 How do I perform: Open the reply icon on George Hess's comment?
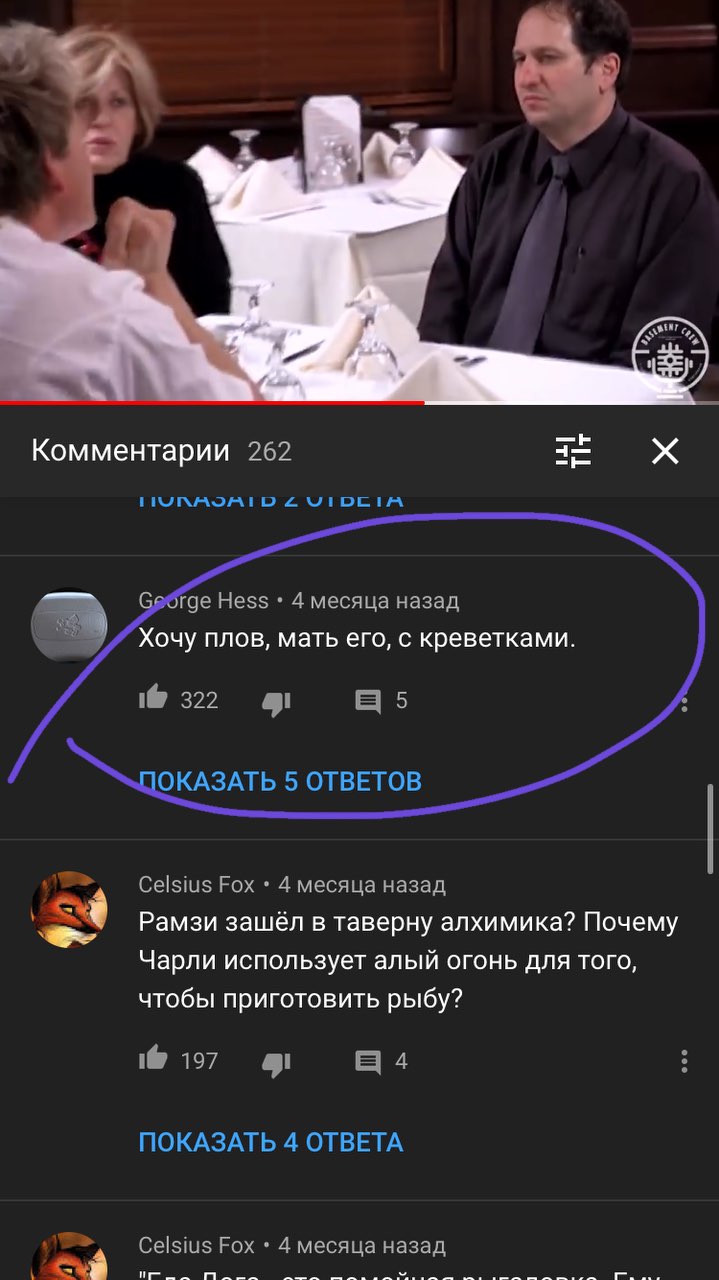(x=368, y=702)
